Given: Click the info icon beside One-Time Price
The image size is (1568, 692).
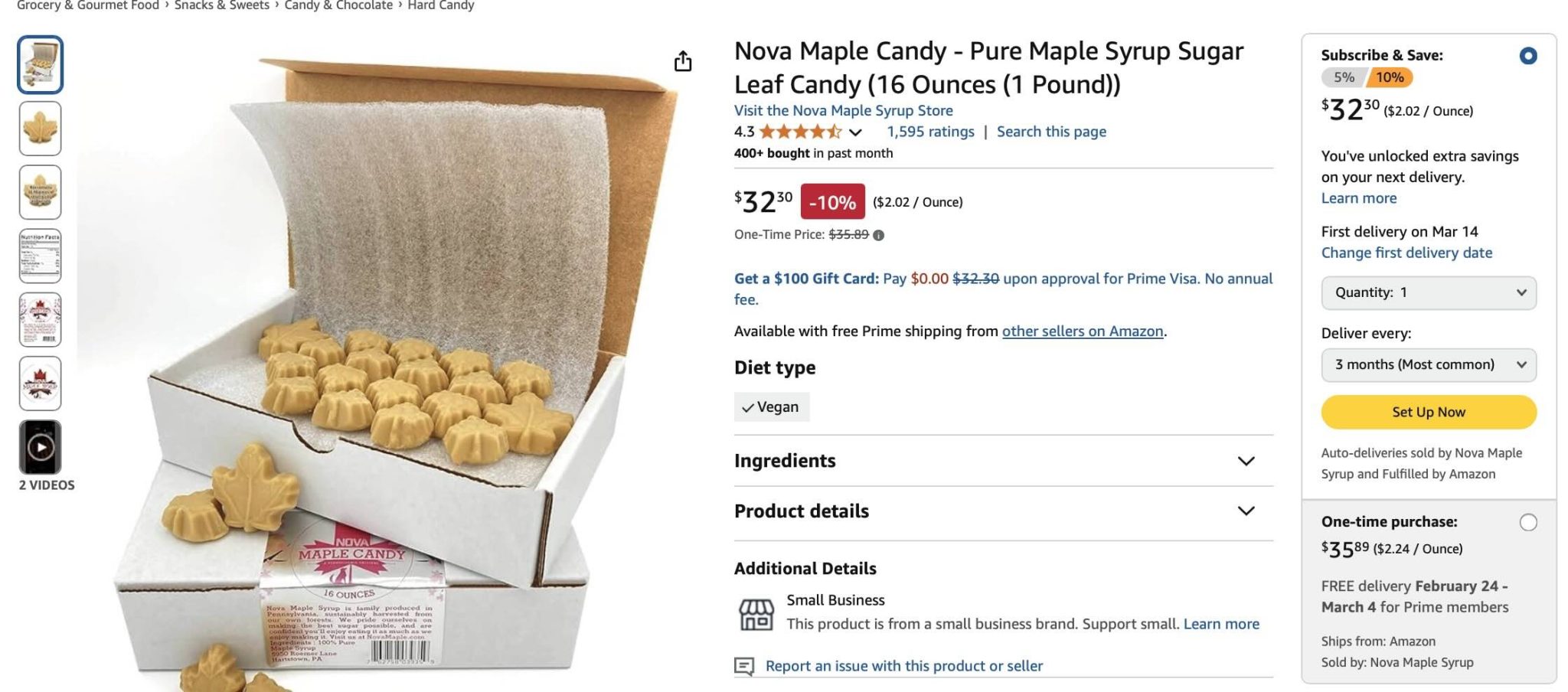Looking at the screenshot, I should [879, 236].
